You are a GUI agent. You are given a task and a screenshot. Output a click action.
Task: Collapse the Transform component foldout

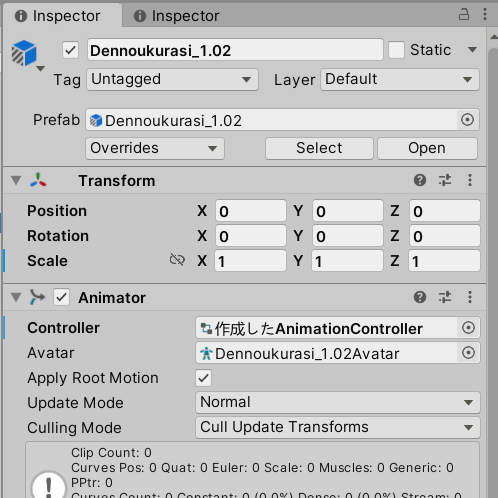[x=16, y=180]
